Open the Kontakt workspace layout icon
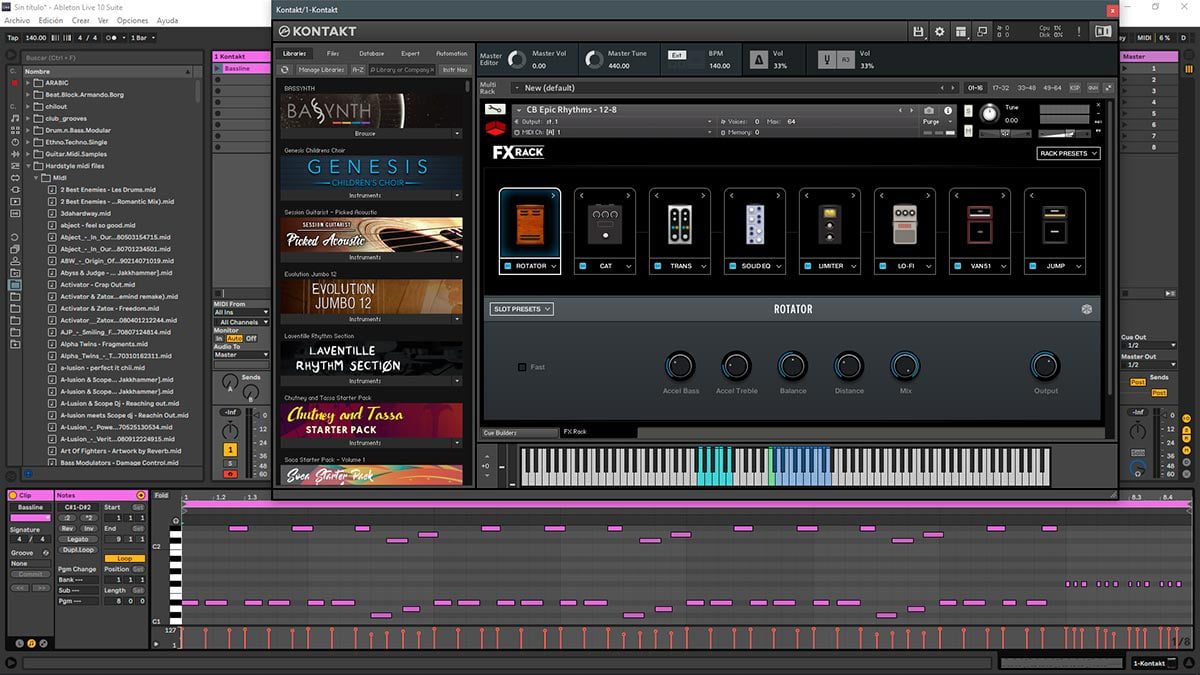 961,32
